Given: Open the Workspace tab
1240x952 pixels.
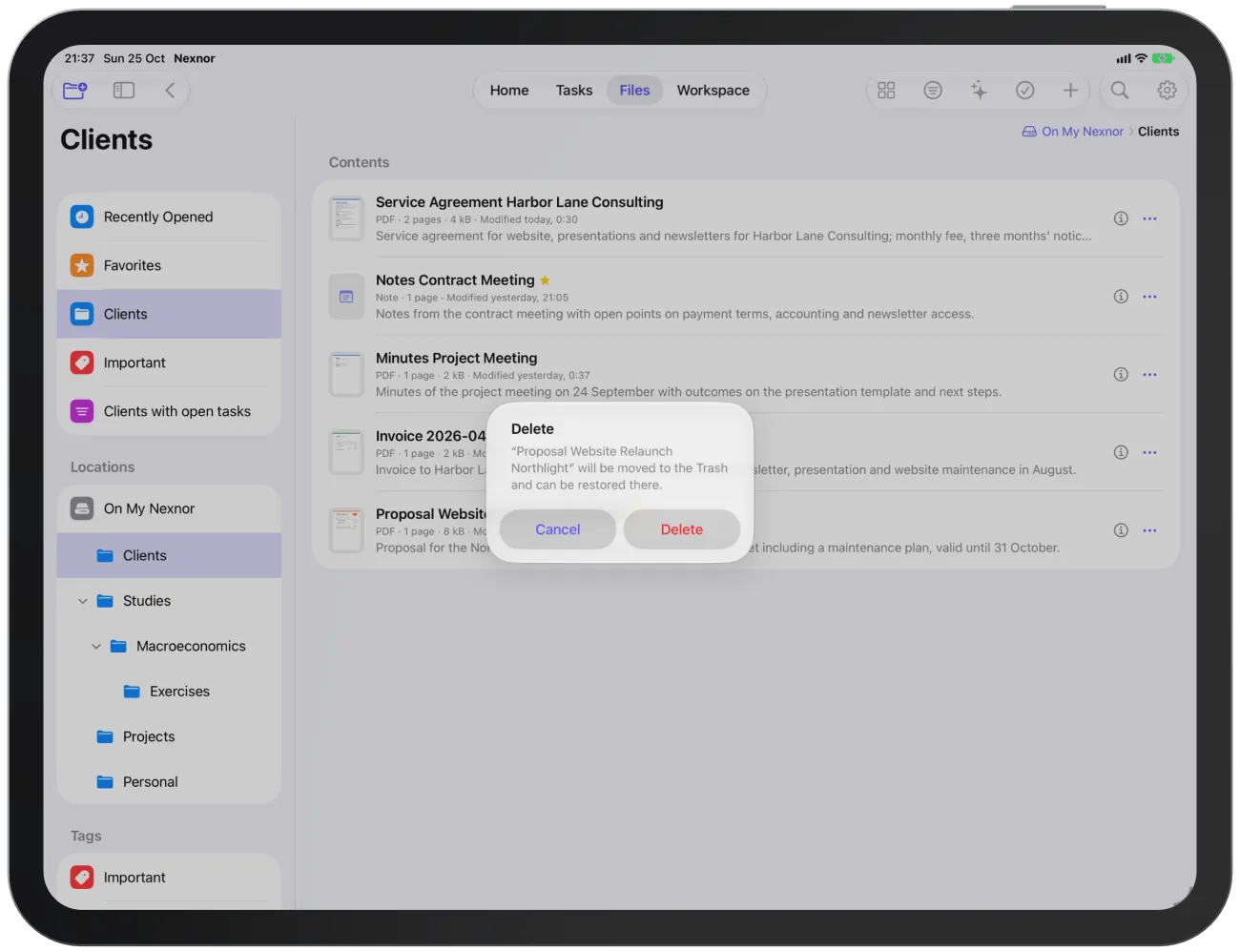Looking at the screenshot, I should (x=713, y=91).
